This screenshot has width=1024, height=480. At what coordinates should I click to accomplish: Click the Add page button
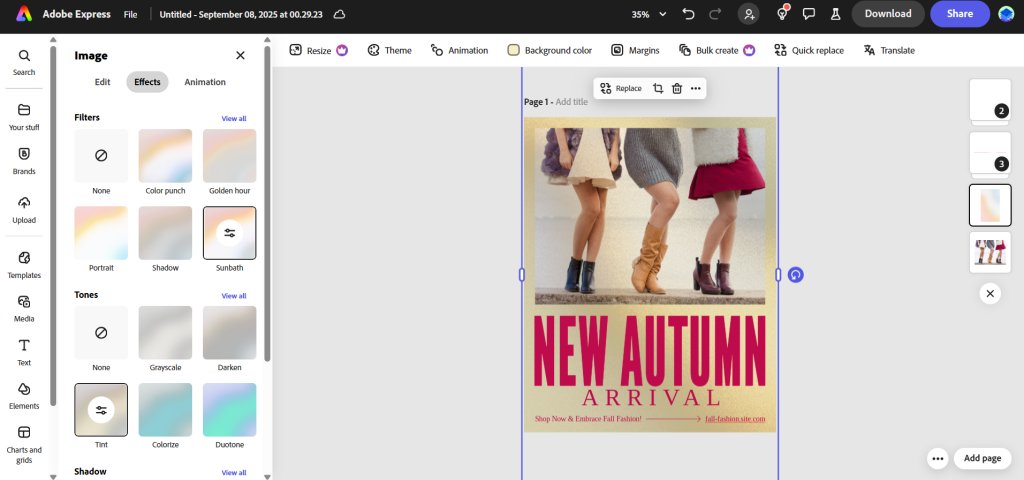[x=982, y=458]
